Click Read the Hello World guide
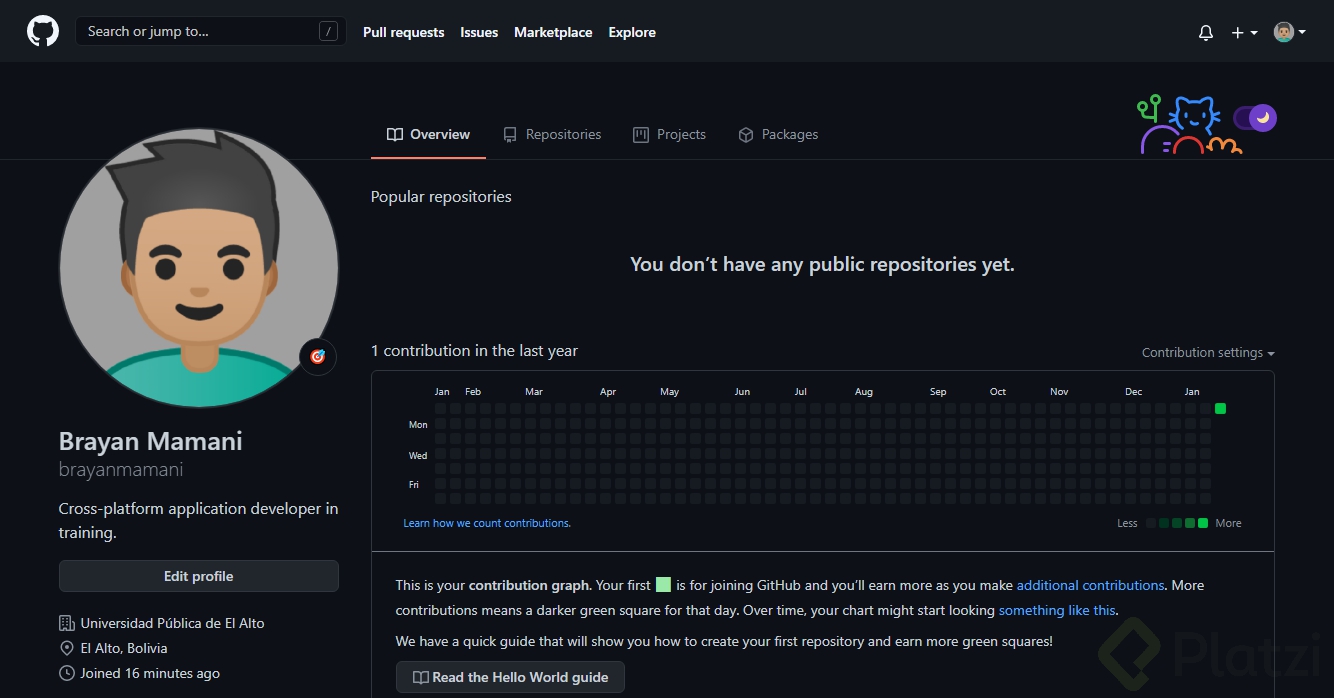Viewport: 1334px width, 698px height. click(x=510, y=677)
